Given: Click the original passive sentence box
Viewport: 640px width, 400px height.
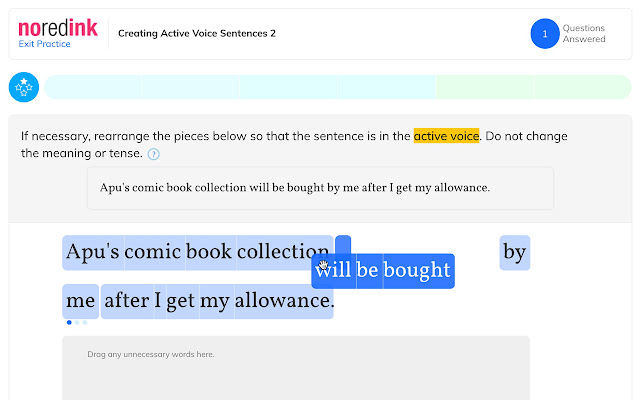Looking at the screenshot, I should (x=320, y=188).
